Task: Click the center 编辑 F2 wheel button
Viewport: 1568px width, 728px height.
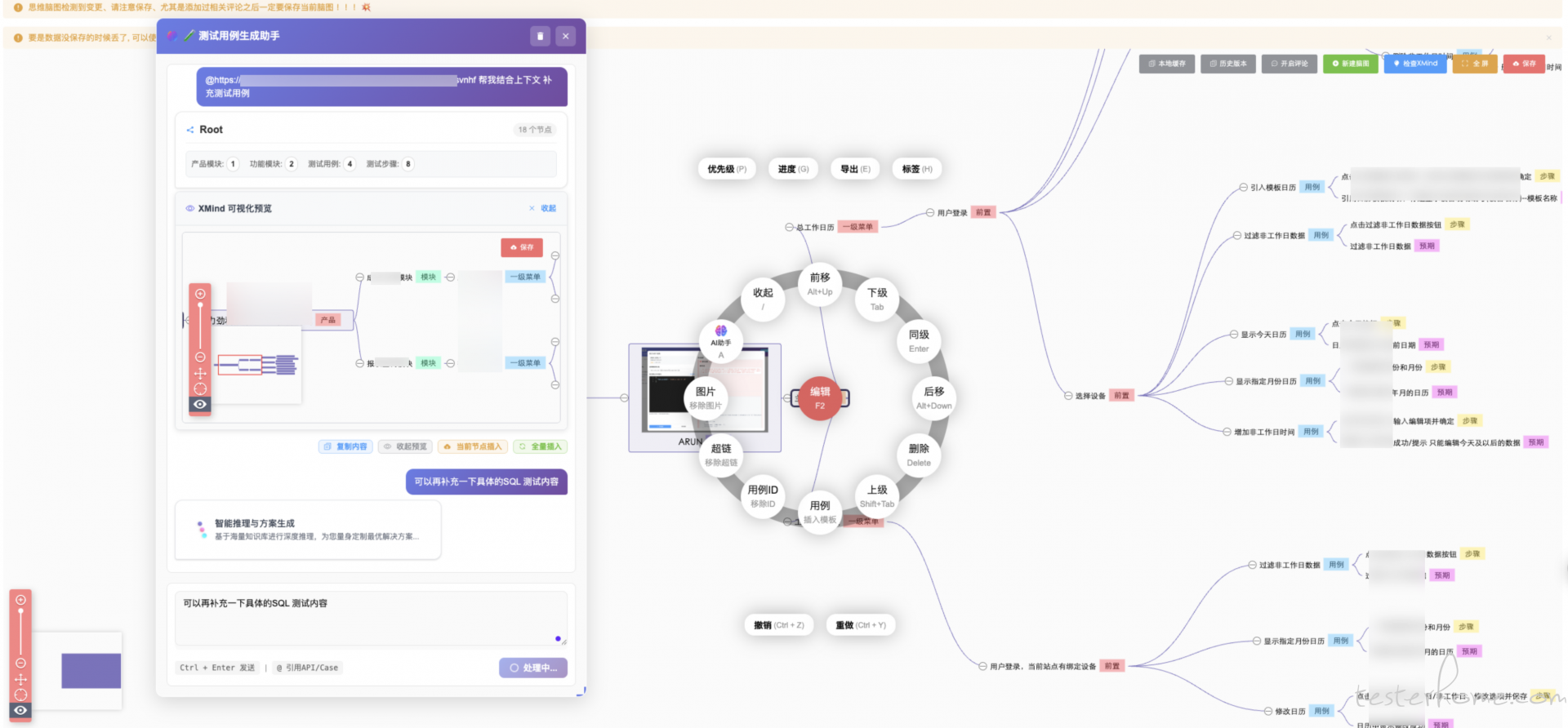Action: point(820,398)
